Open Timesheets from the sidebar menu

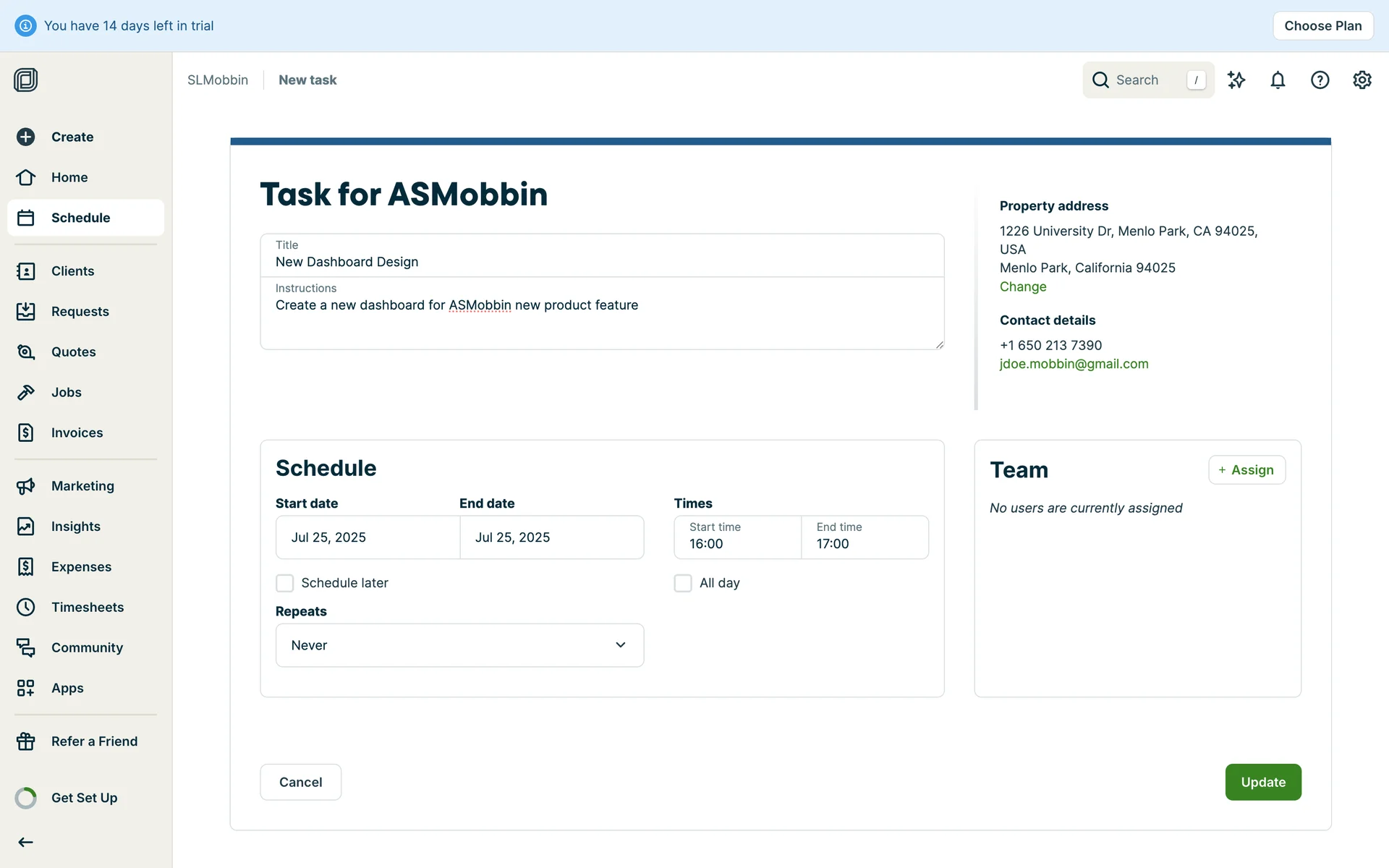[x=87, y=608]
